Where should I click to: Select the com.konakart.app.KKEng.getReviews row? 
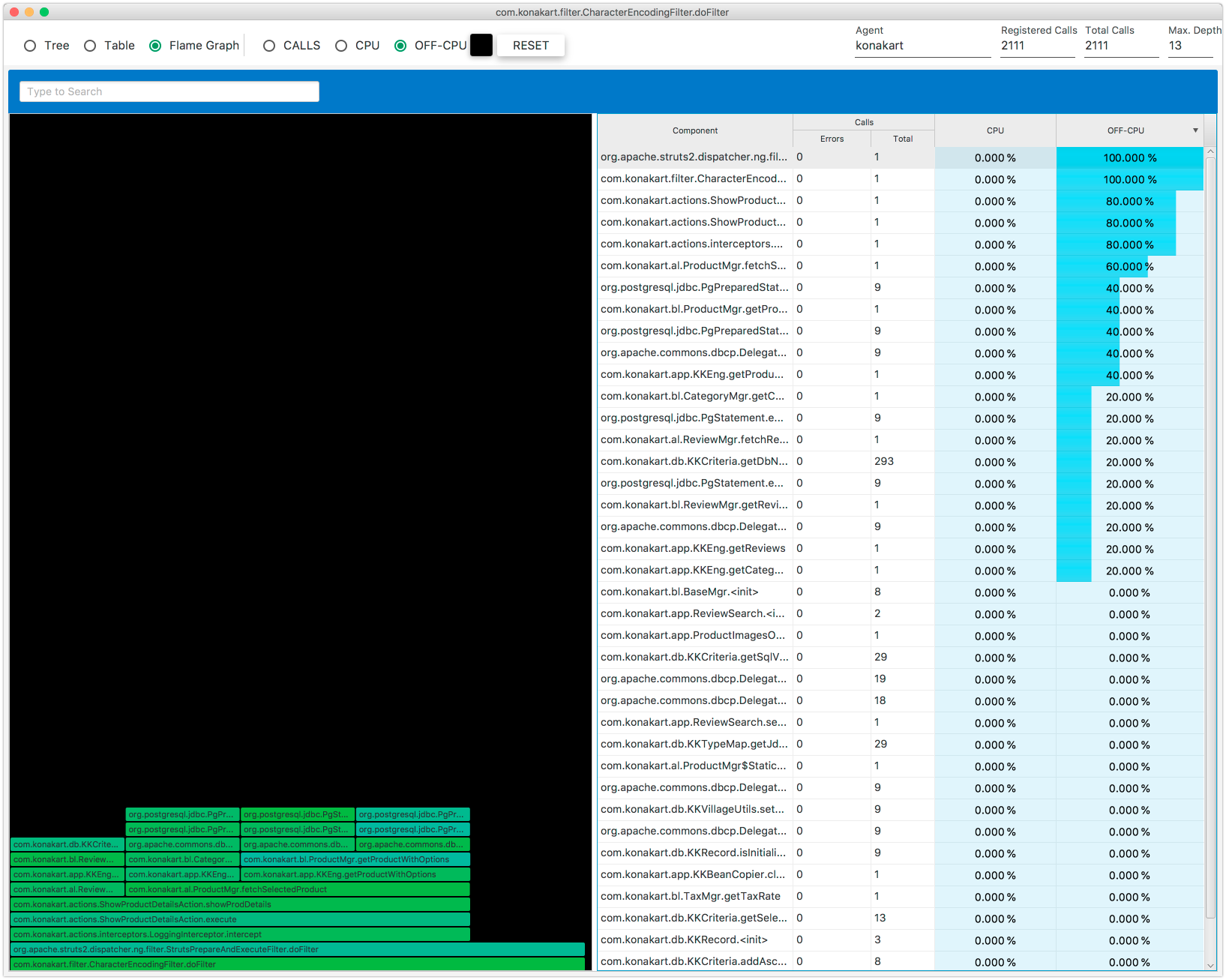(901, 549)
